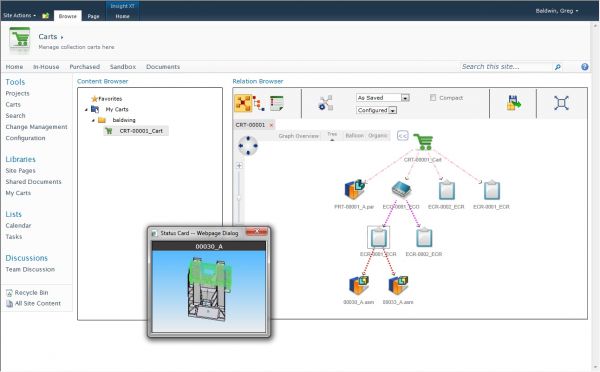Toggle the Compact checkbox
Image resolution: width=600 pixels, height=372 pixels.
click(x=433, y=98)
